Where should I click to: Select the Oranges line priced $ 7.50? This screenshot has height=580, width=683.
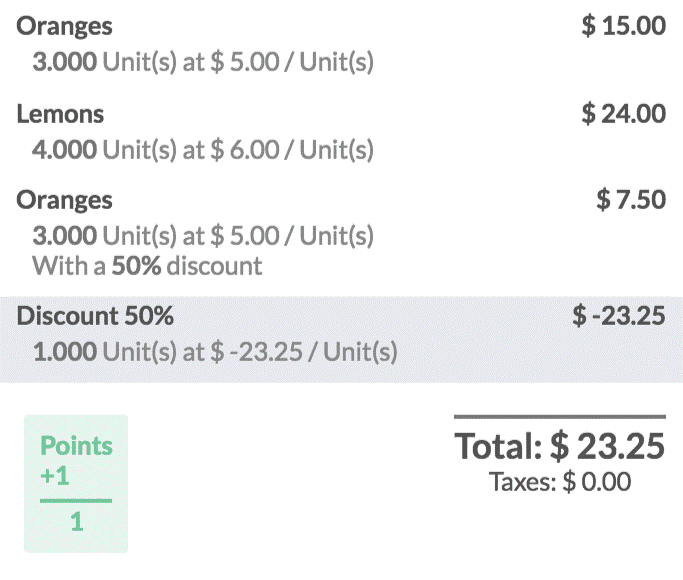[x=65, y=201]
